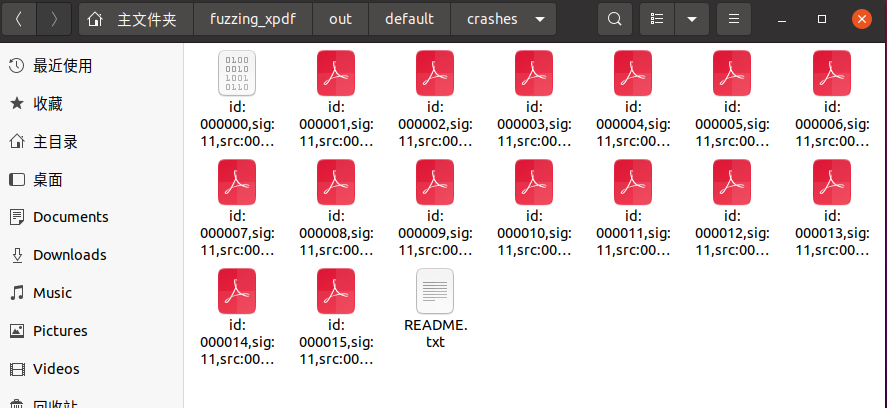Select PDF file id:000007 icon
The image size is (887, 408).
(237, 182)
